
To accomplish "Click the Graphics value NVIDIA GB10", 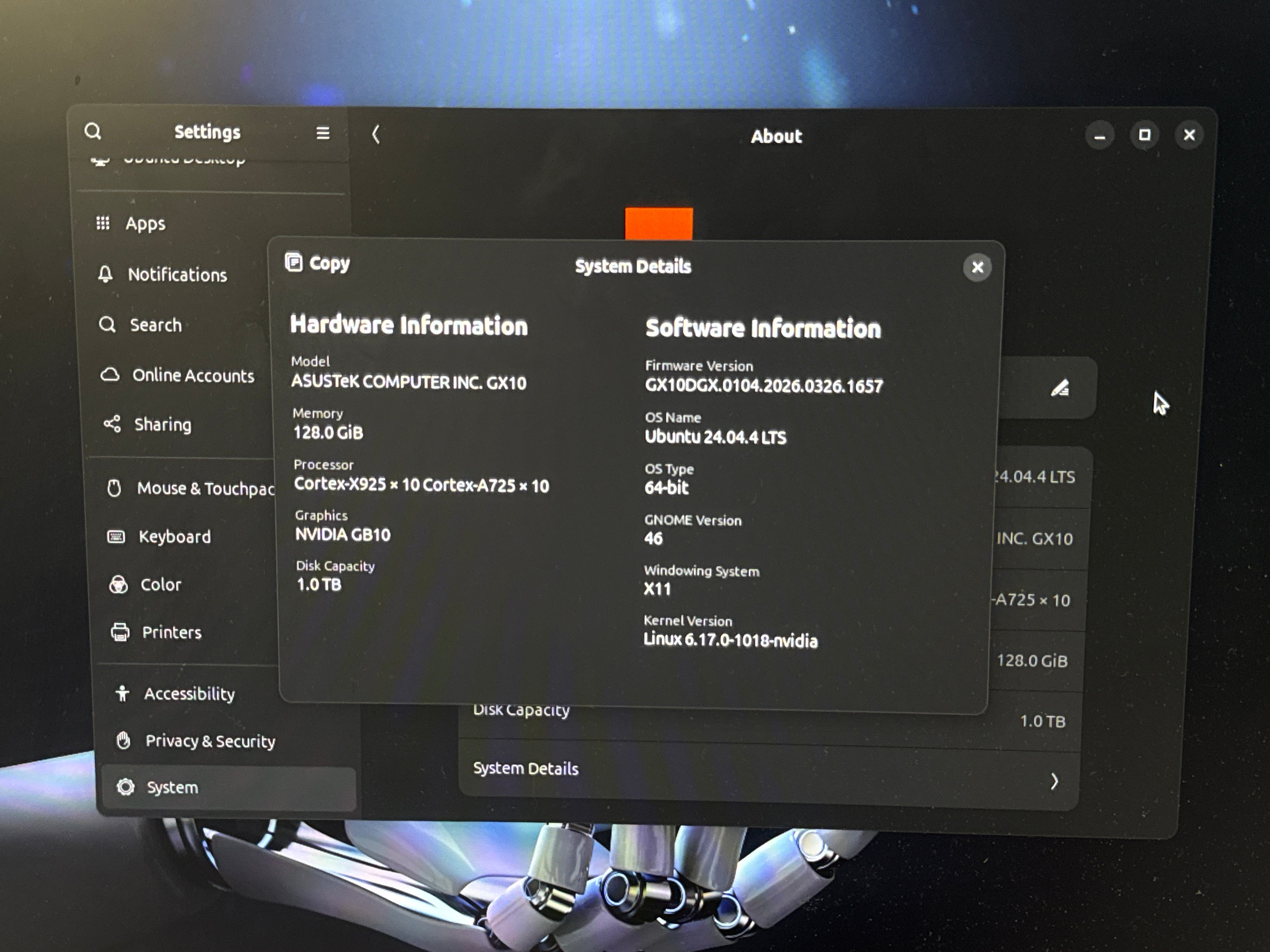I will pos(343,535).
